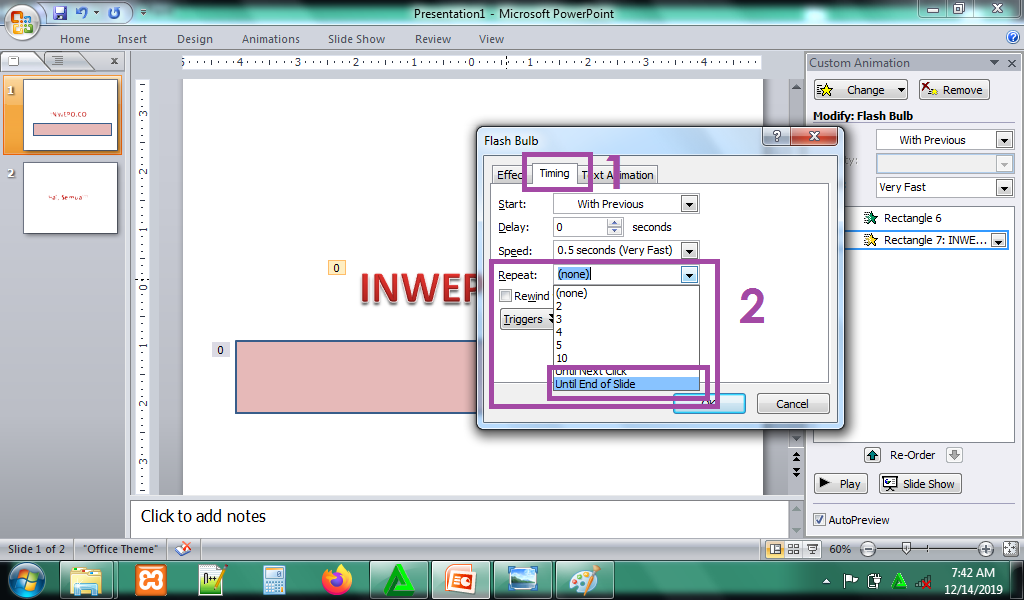This screenshot has width=1024, height=600.
Task: Open Firefox from the taskbar
Action: coord(336,580)
